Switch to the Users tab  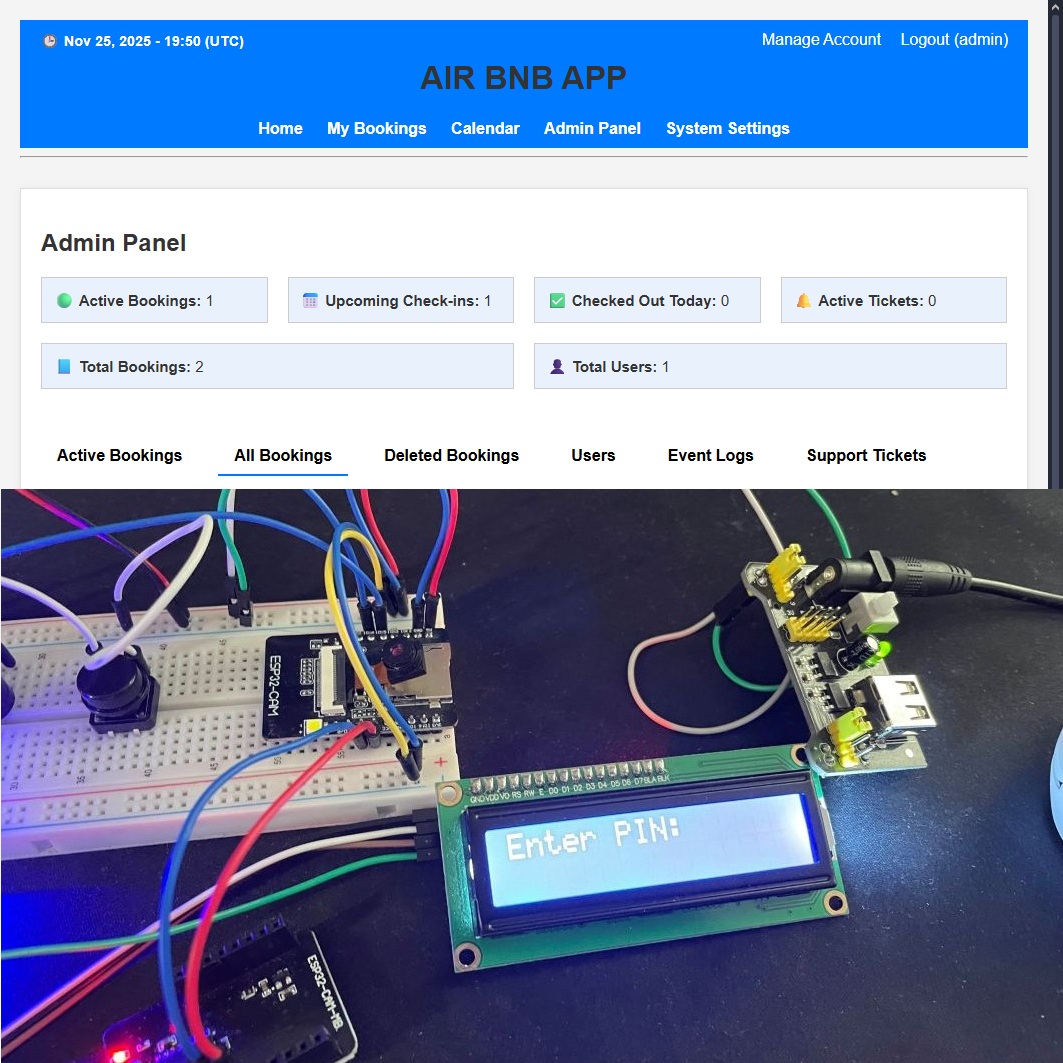(593, 455)
